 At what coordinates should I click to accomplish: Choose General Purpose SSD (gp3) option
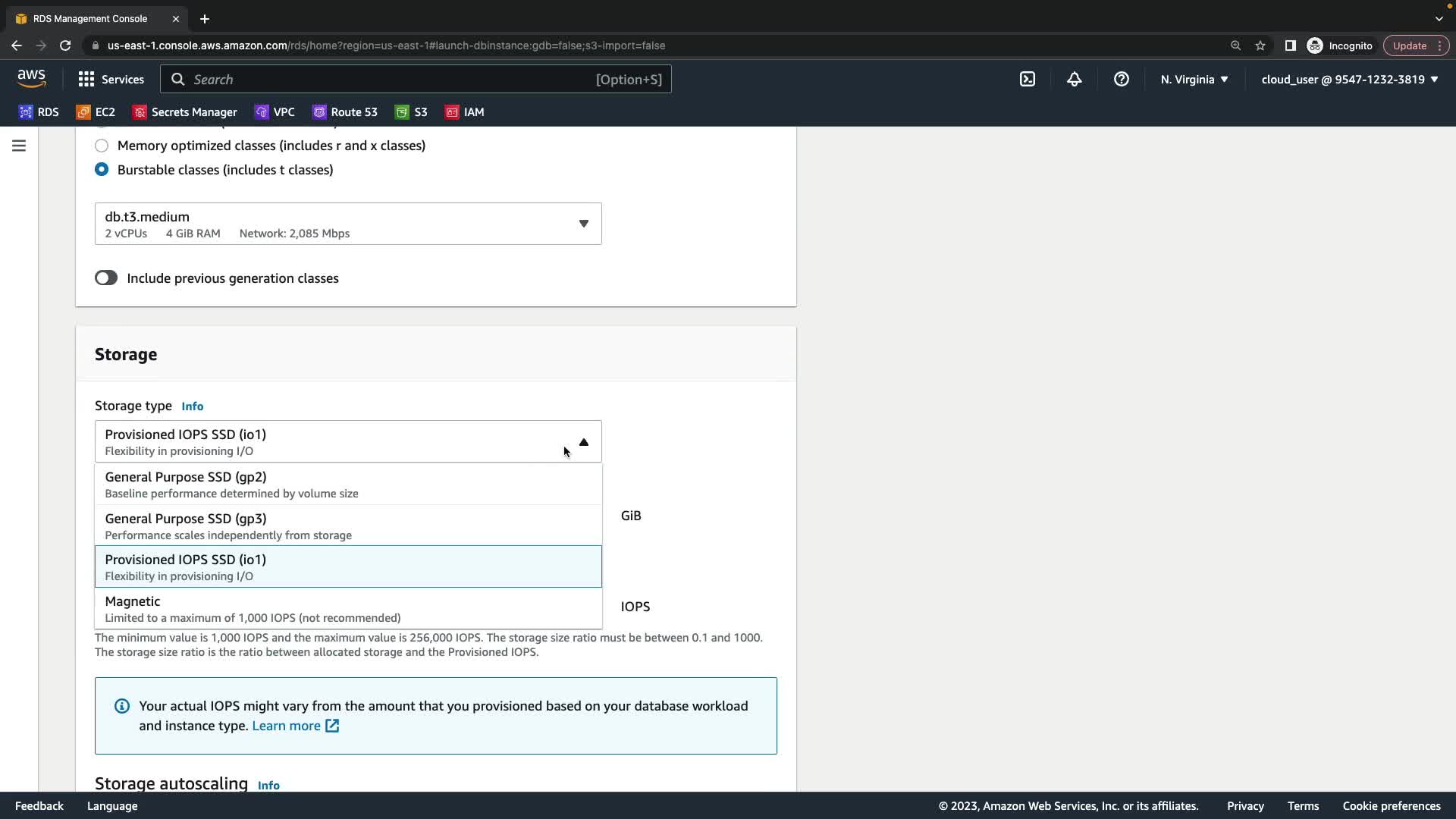(347, 526)
